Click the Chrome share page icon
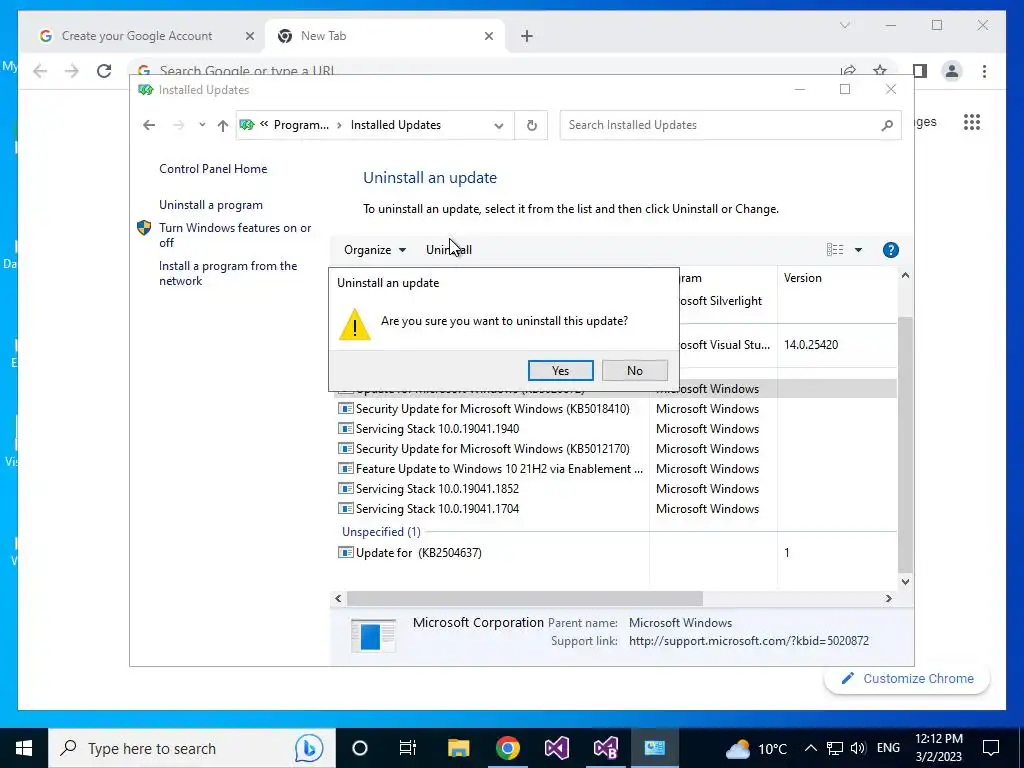 pyautogui.click(x=848, y=71)
